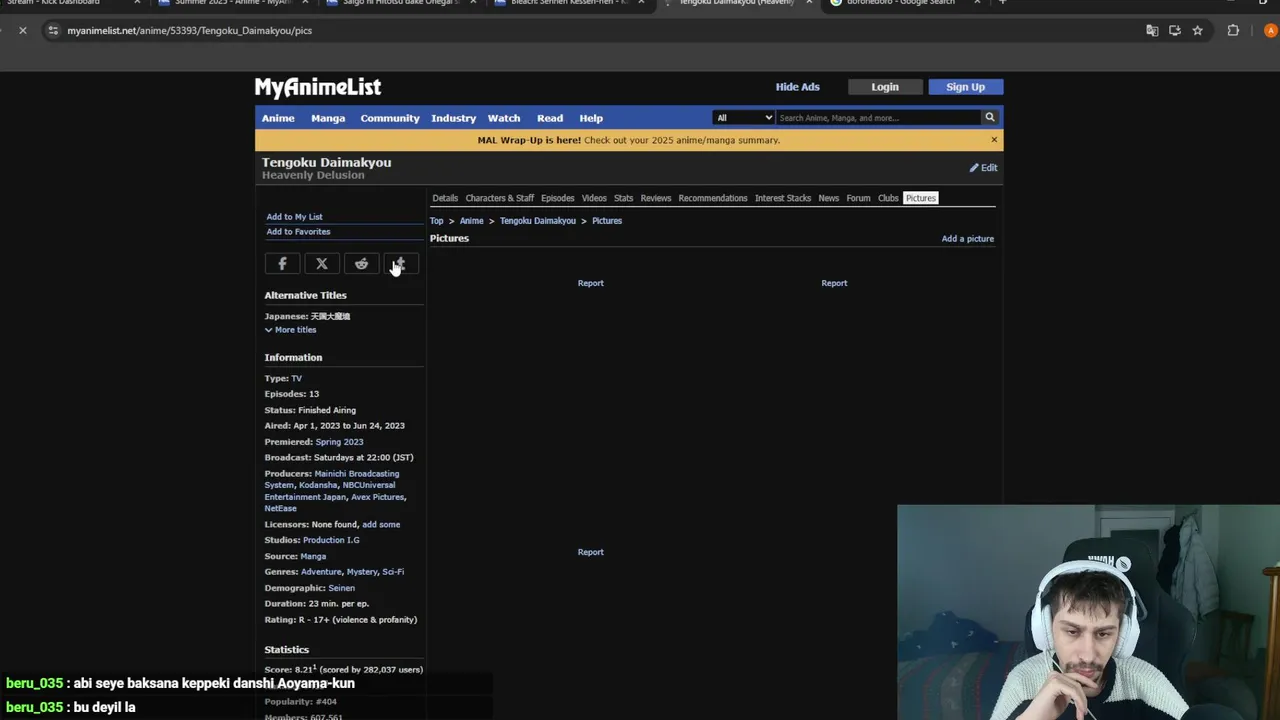This screenshot has width=1280, height=720.
Task: Open the Industry main menu
Action: point(454,118)
